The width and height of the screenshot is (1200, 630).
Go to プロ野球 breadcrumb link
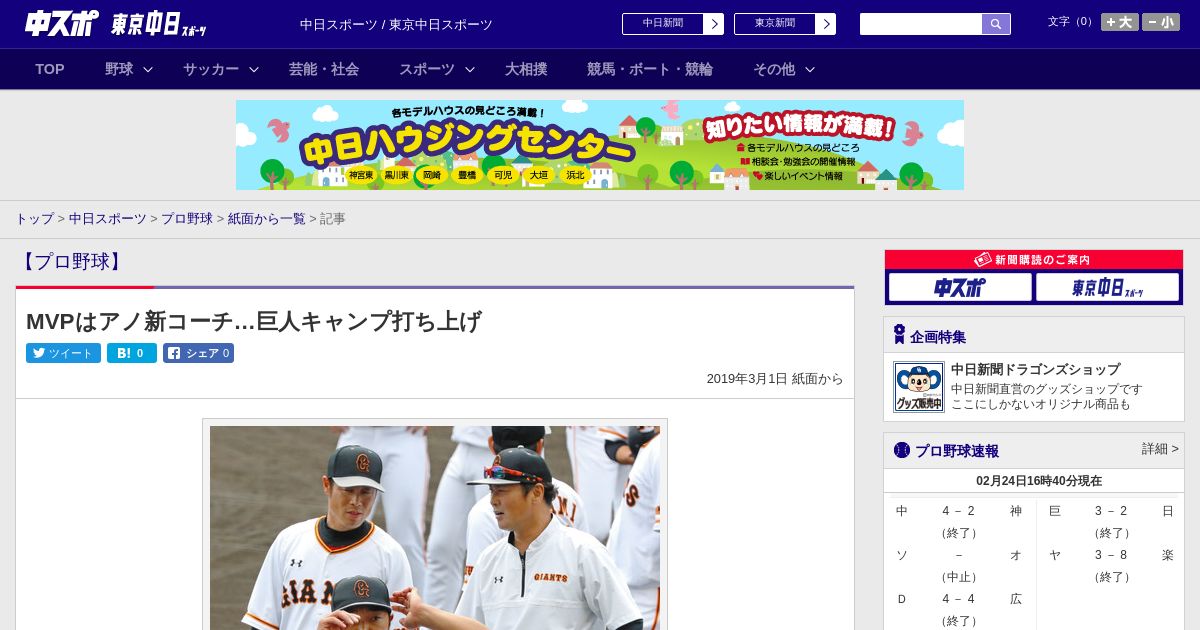[187, 218]
